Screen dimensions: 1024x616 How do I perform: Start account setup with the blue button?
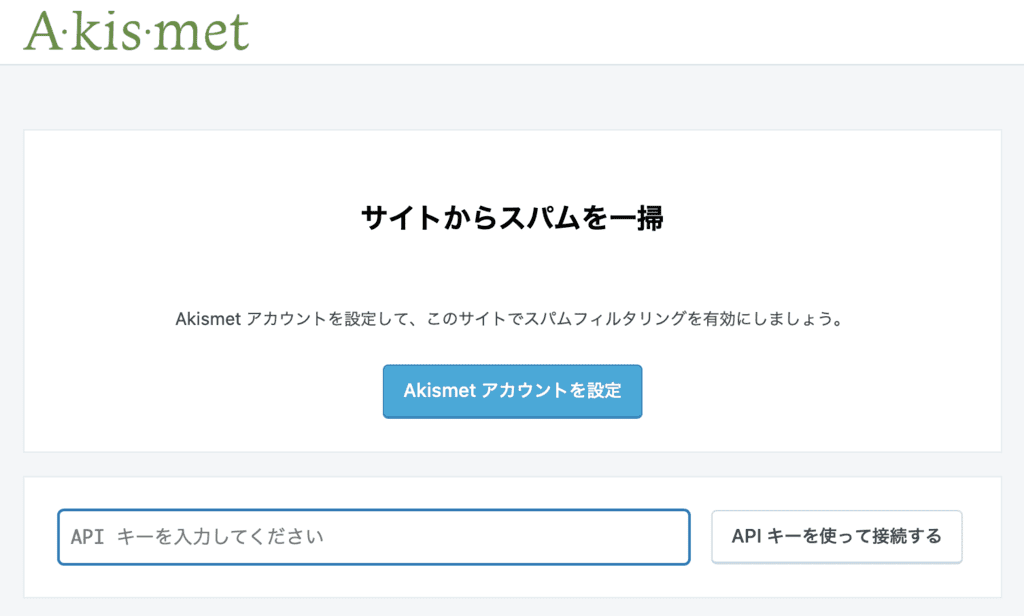tap(512, 391)
